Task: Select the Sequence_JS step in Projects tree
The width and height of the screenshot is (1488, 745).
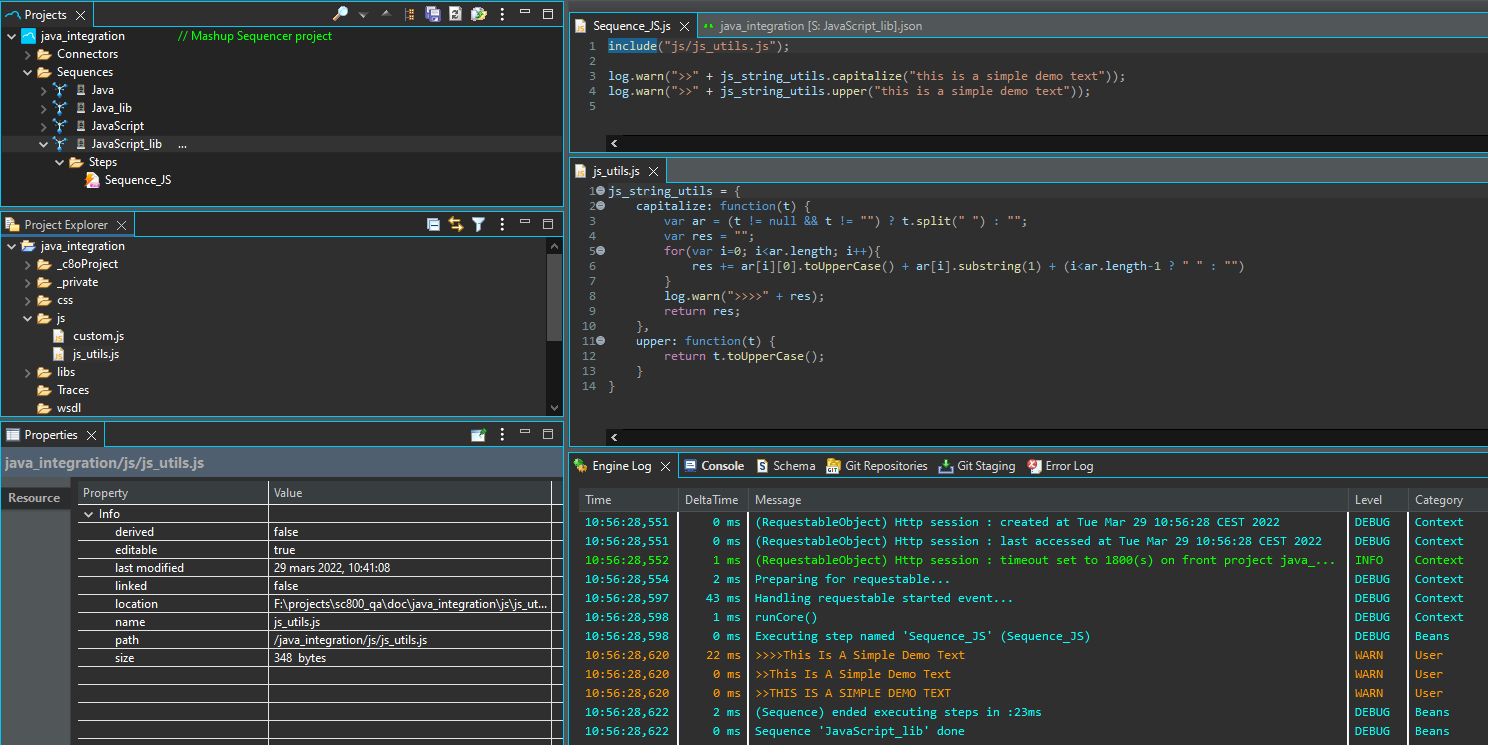Action: point(137,180)
